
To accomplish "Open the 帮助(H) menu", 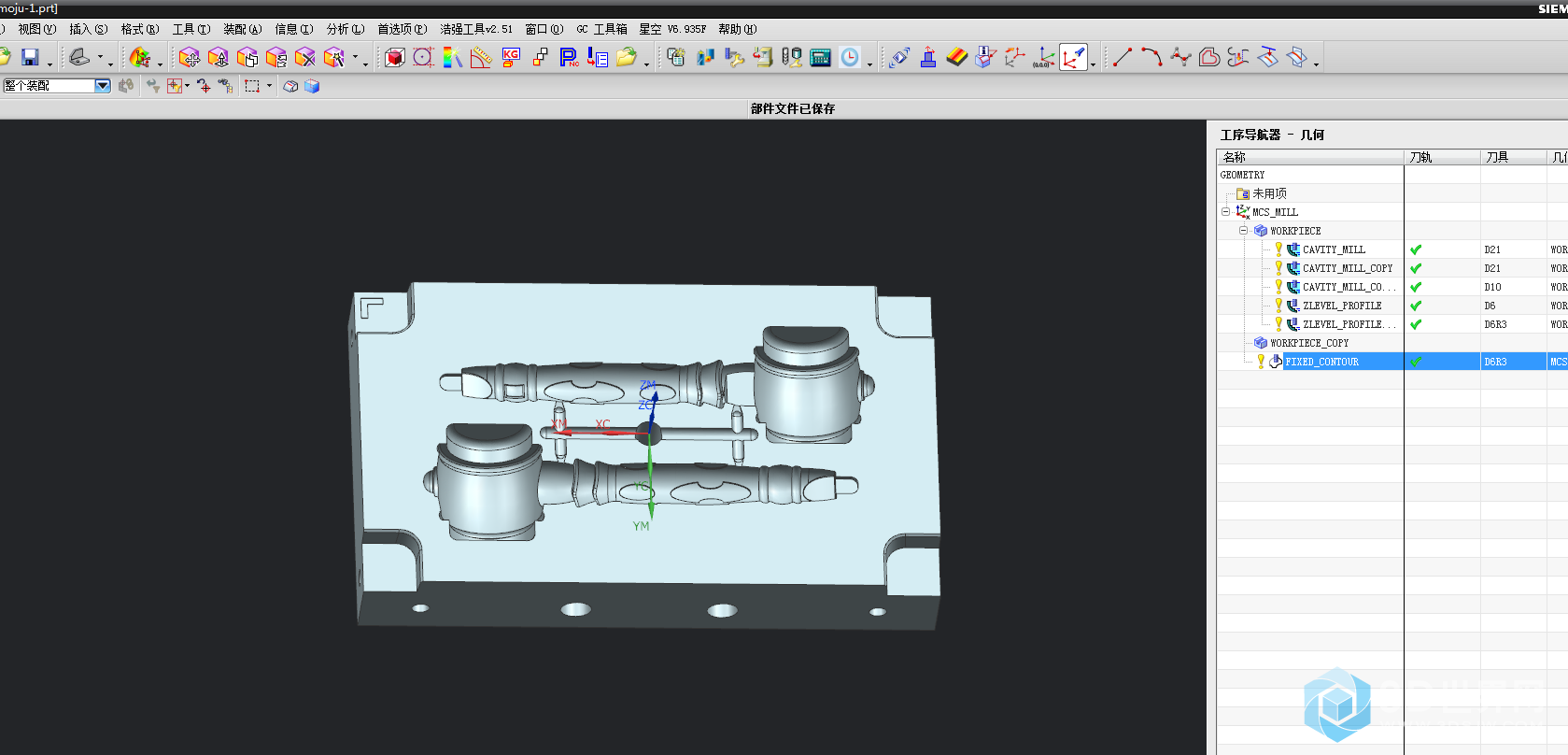I will coord(738,29).
